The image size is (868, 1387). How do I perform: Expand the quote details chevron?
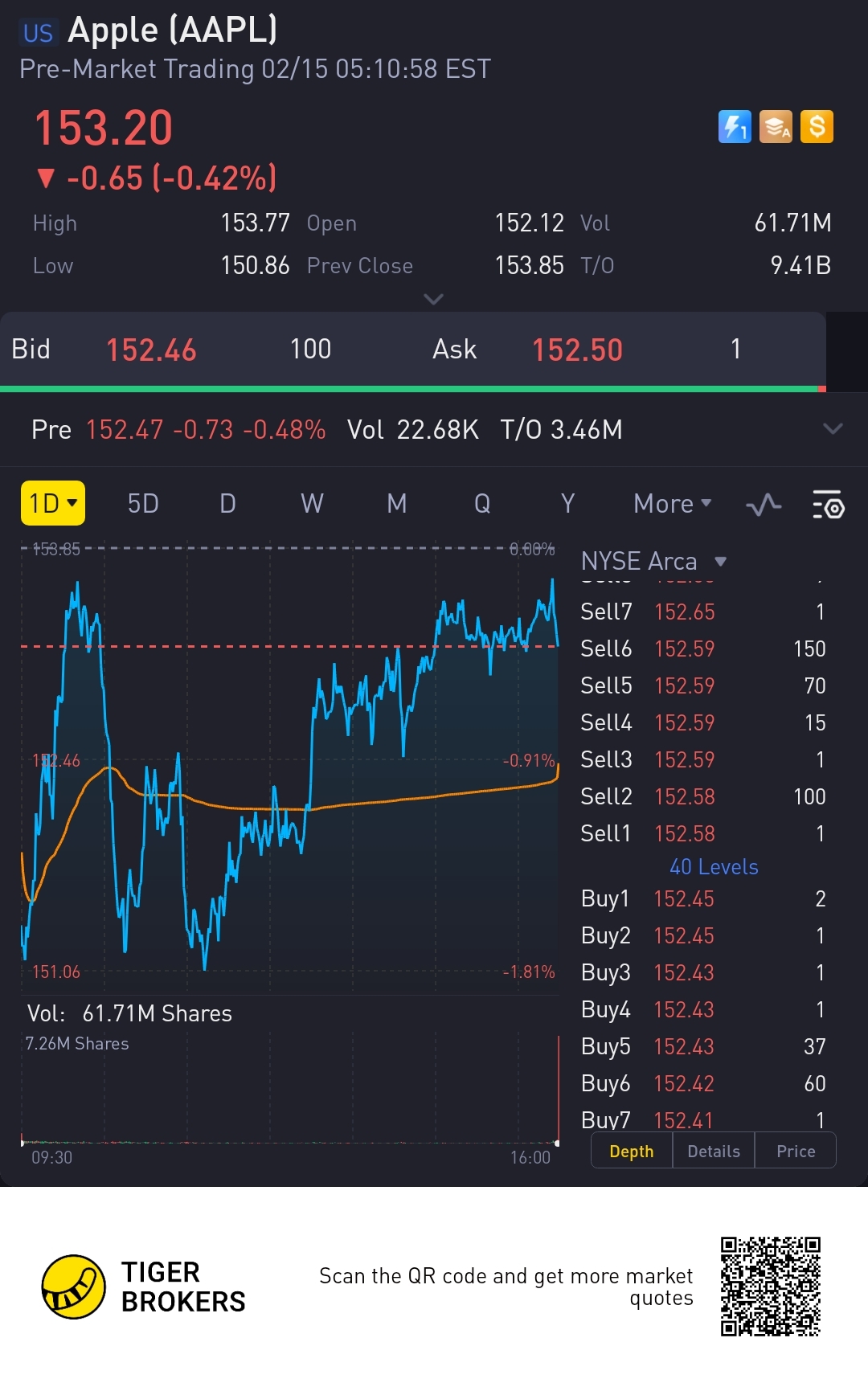[433, 300]
